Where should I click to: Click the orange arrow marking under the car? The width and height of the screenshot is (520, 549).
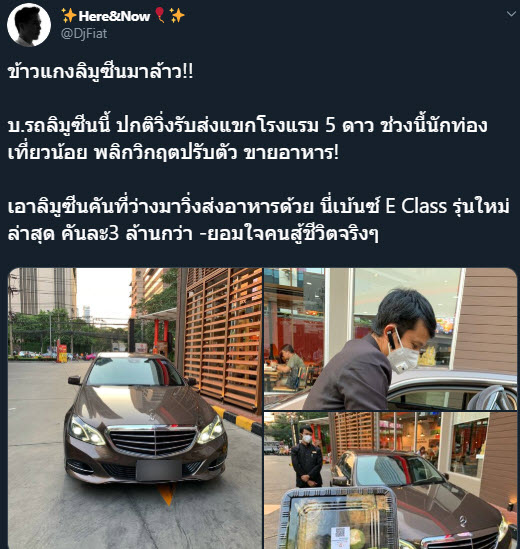(167, 494)
